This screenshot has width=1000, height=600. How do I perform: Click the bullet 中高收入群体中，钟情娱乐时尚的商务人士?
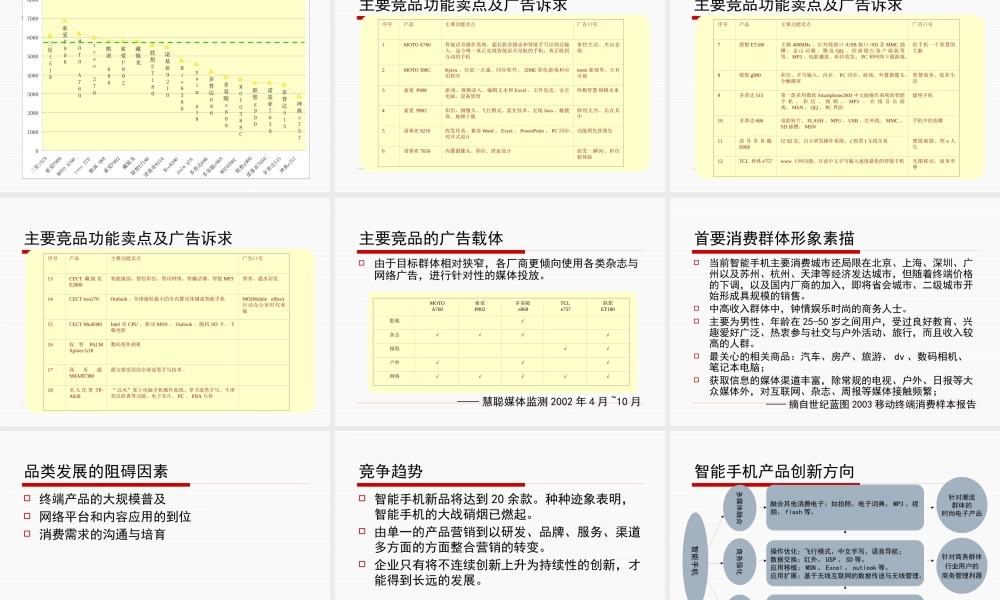[809, 308]
